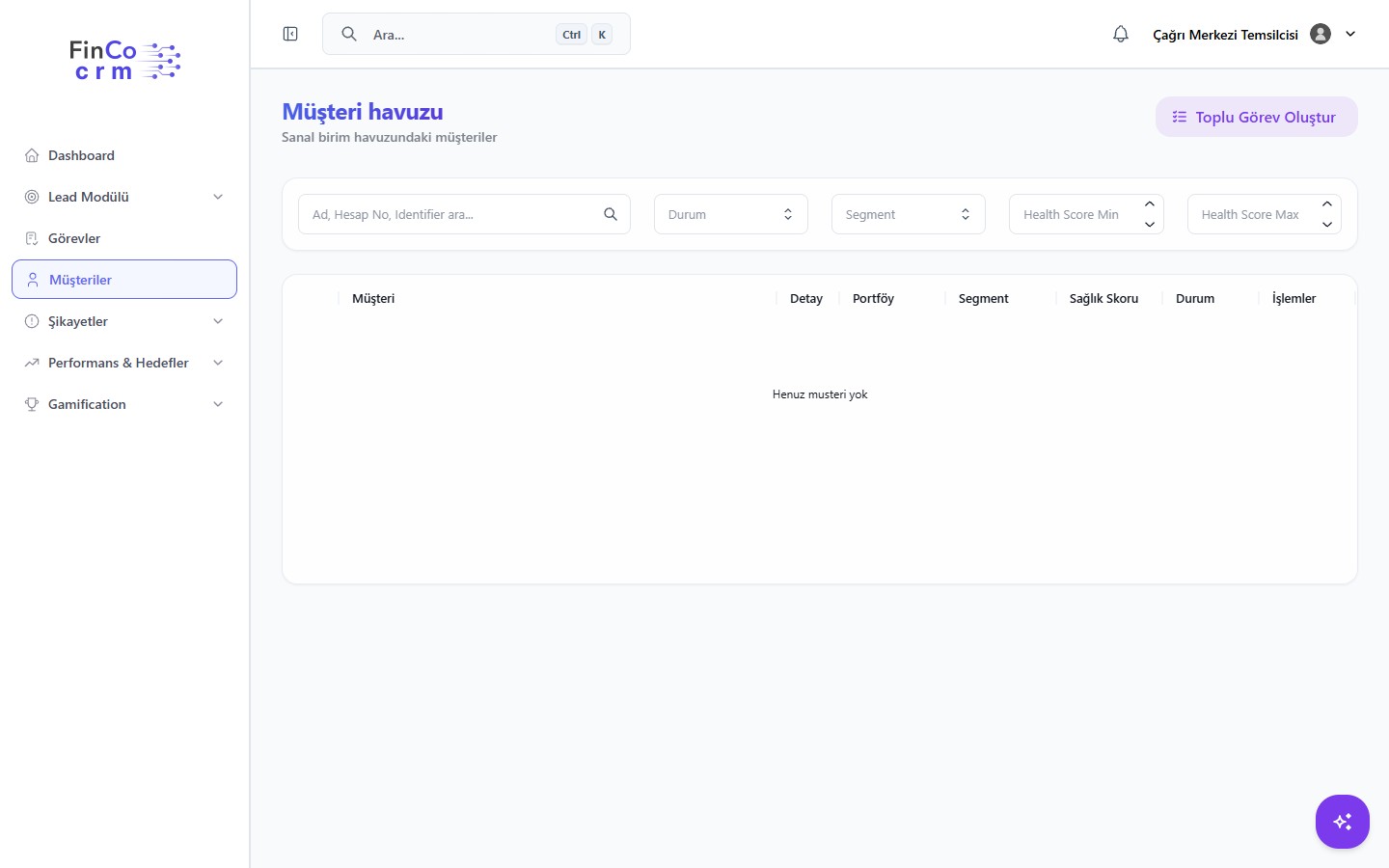Click the Müşteri column header
Viewport: 1389px width, 868px height.
pos(373,299)
